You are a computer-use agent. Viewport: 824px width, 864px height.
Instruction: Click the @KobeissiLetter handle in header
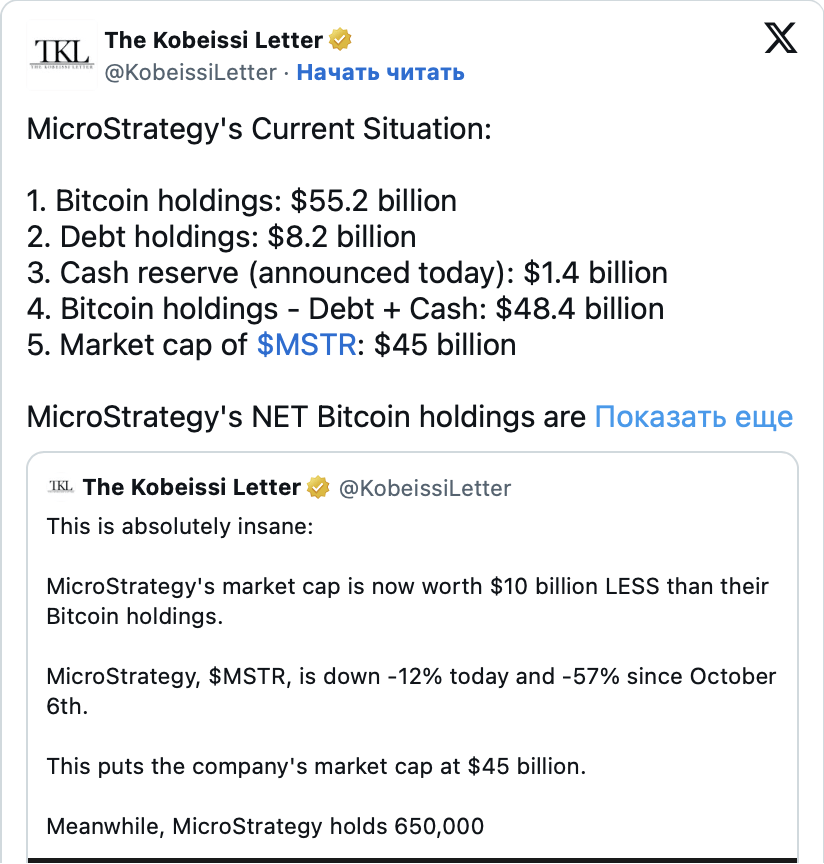(x=190, y=72)
